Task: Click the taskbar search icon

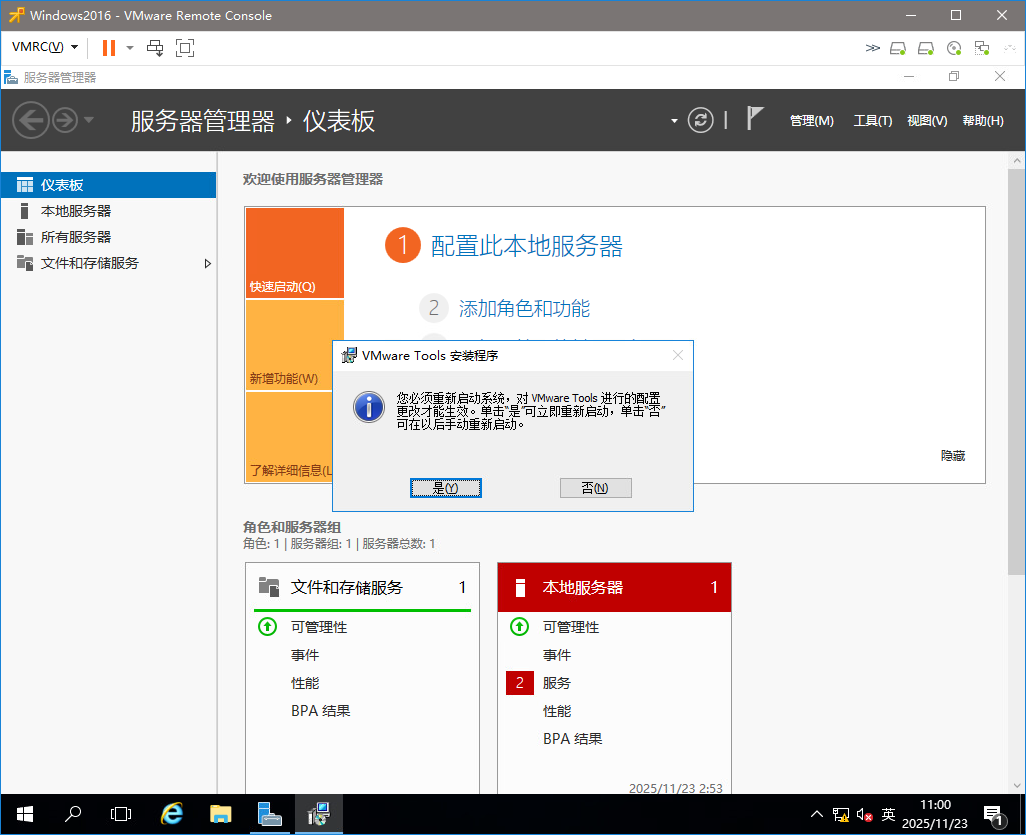Action: (73, 815)
